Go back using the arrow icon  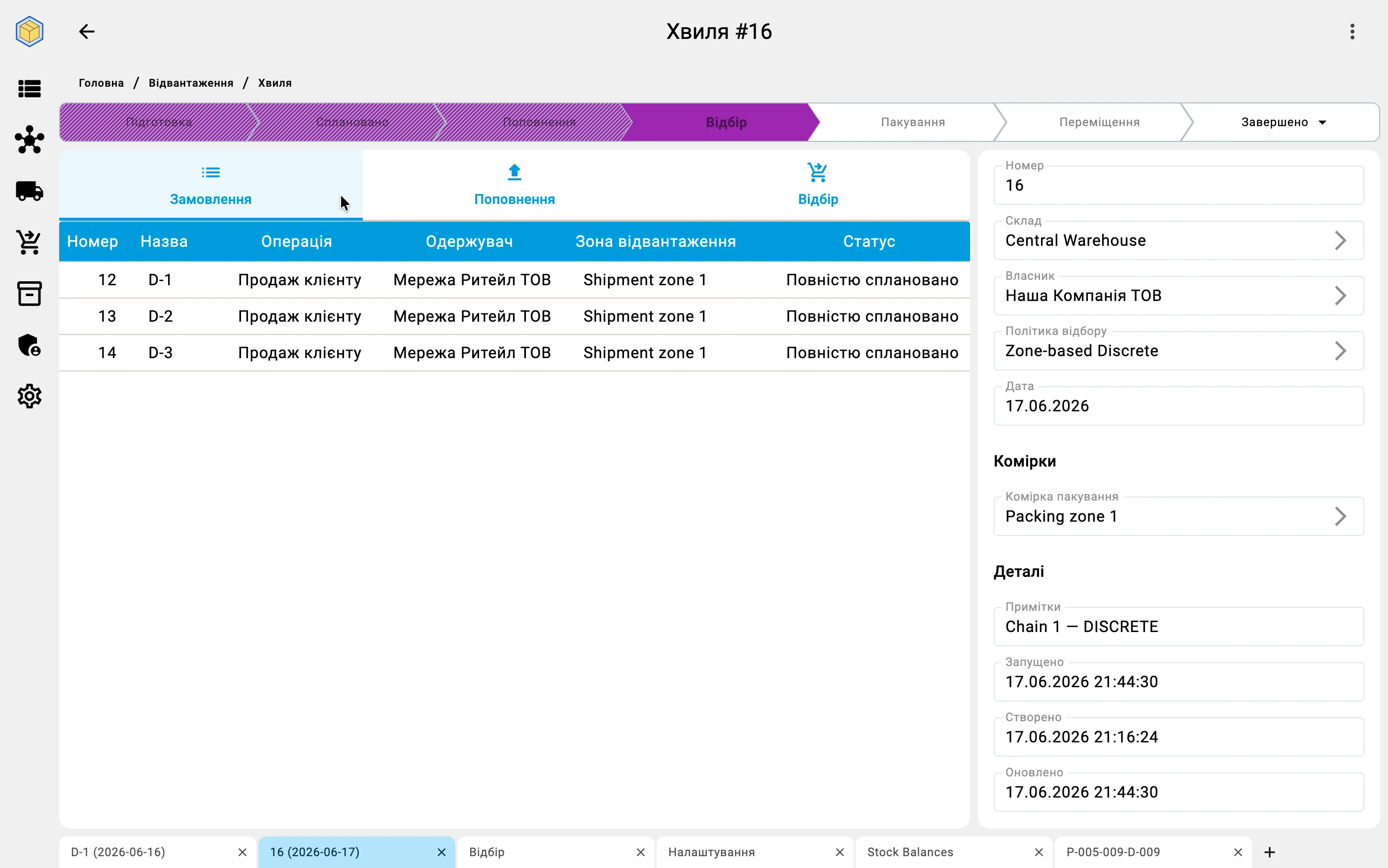(x=87, y=32)
